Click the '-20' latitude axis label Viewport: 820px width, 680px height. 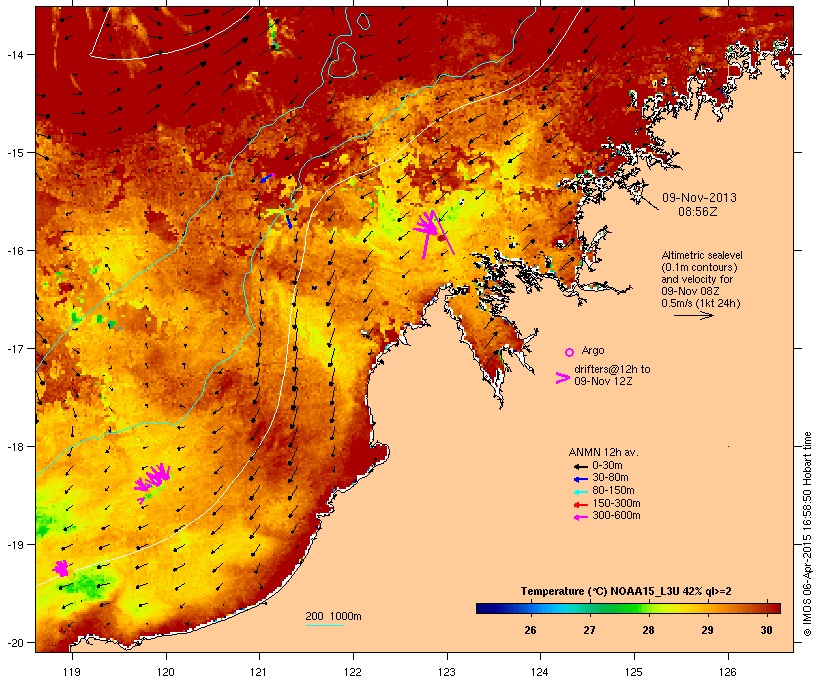(14, 643)
